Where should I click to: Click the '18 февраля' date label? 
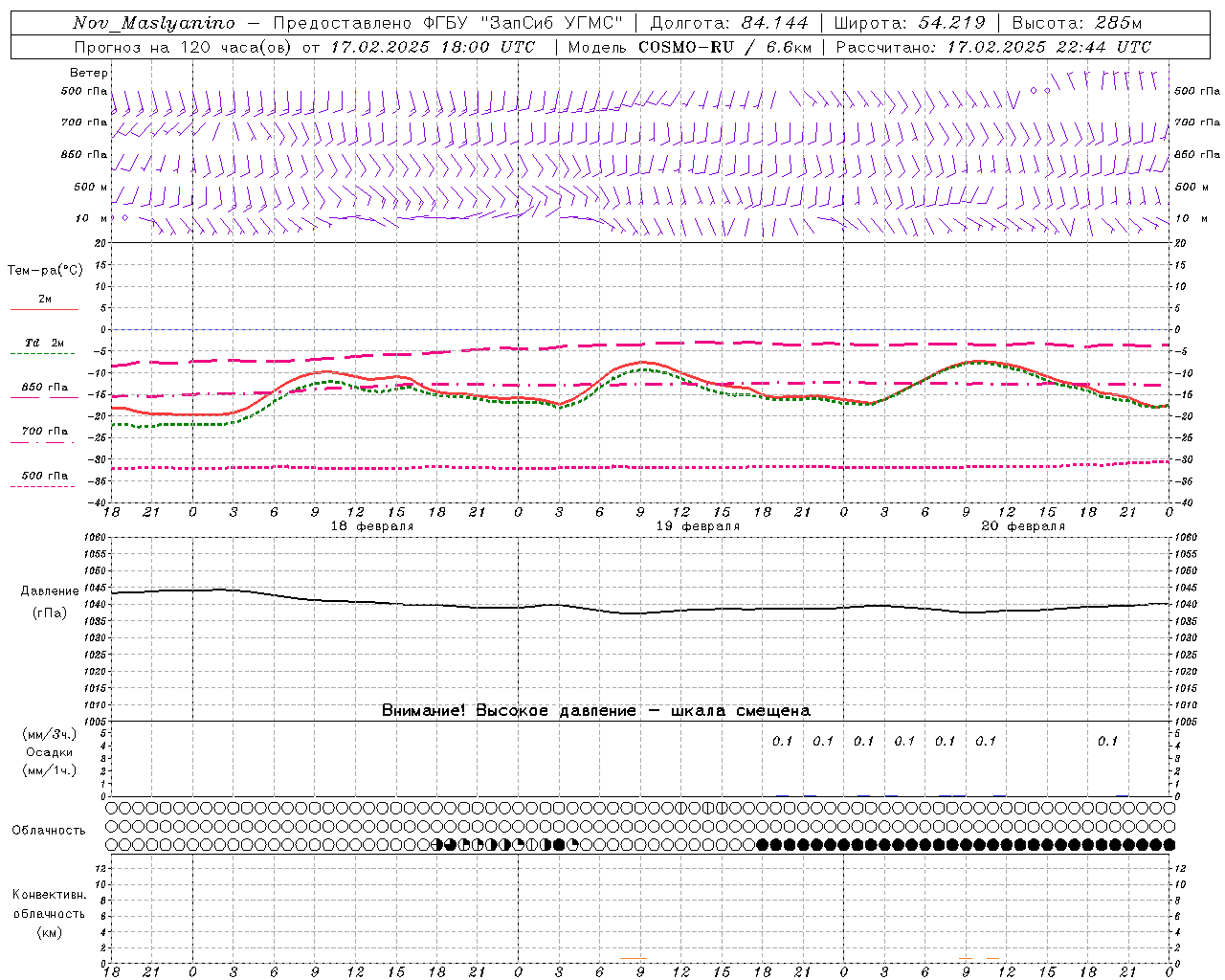click(x=372, y=526)
